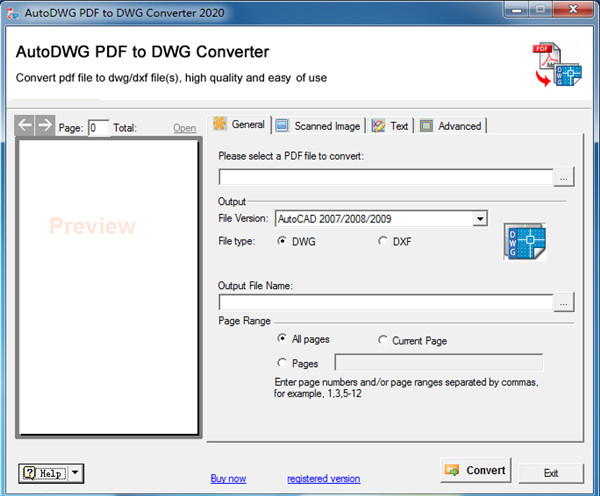
Task: Click the PDF to DWG logo in header
Action: pyautogui.click(x=557, y=64)
